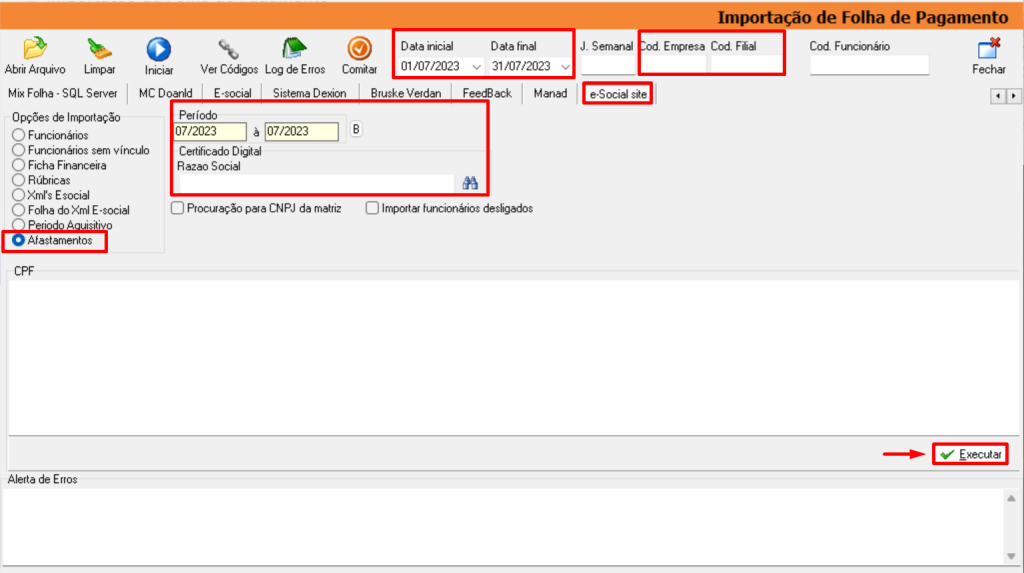Open the Log de Erros icon

tap(295, 49)
